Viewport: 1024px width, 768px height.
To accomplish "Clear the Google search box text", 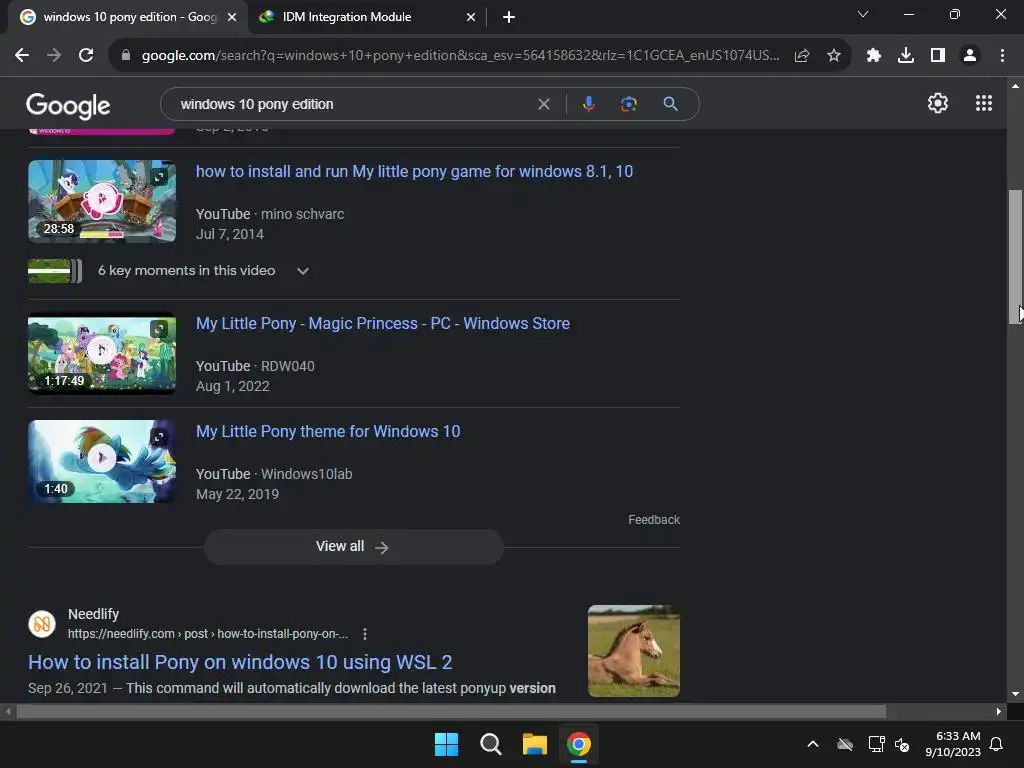I will [543, 104].
